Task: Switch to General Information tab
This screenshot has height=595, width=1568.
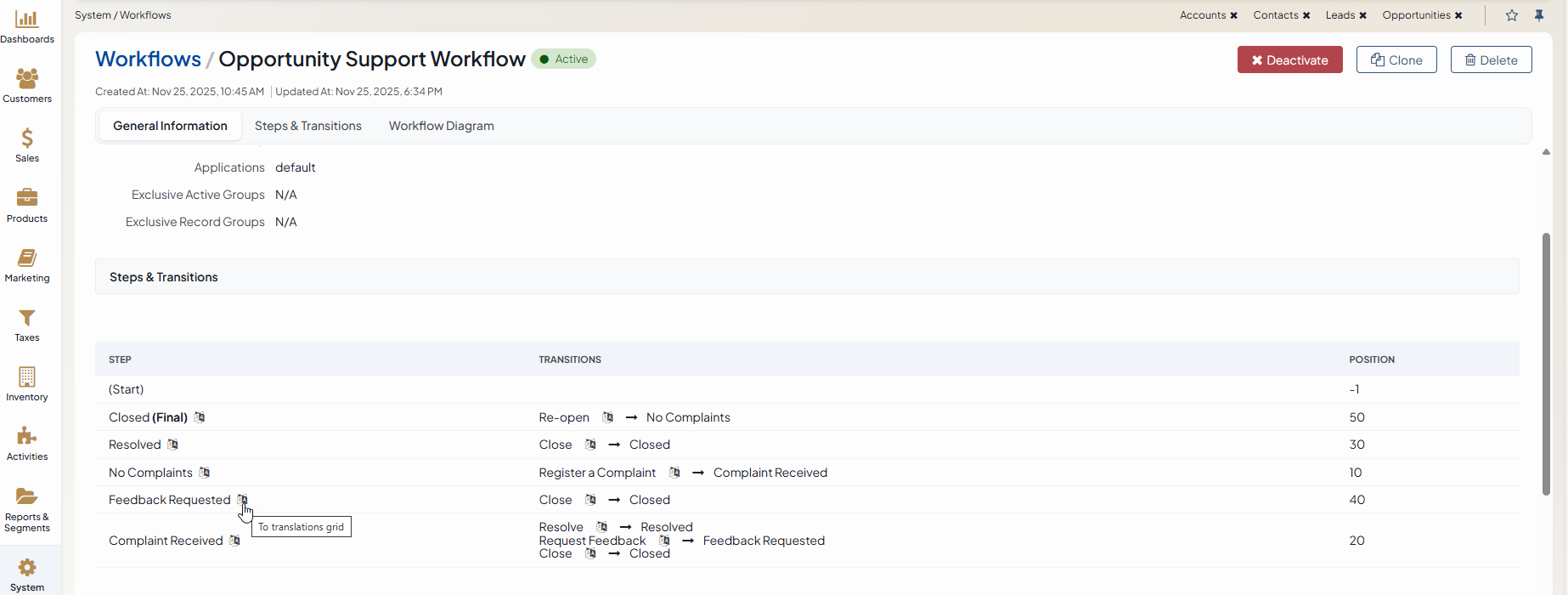Action: coord(170,126)
